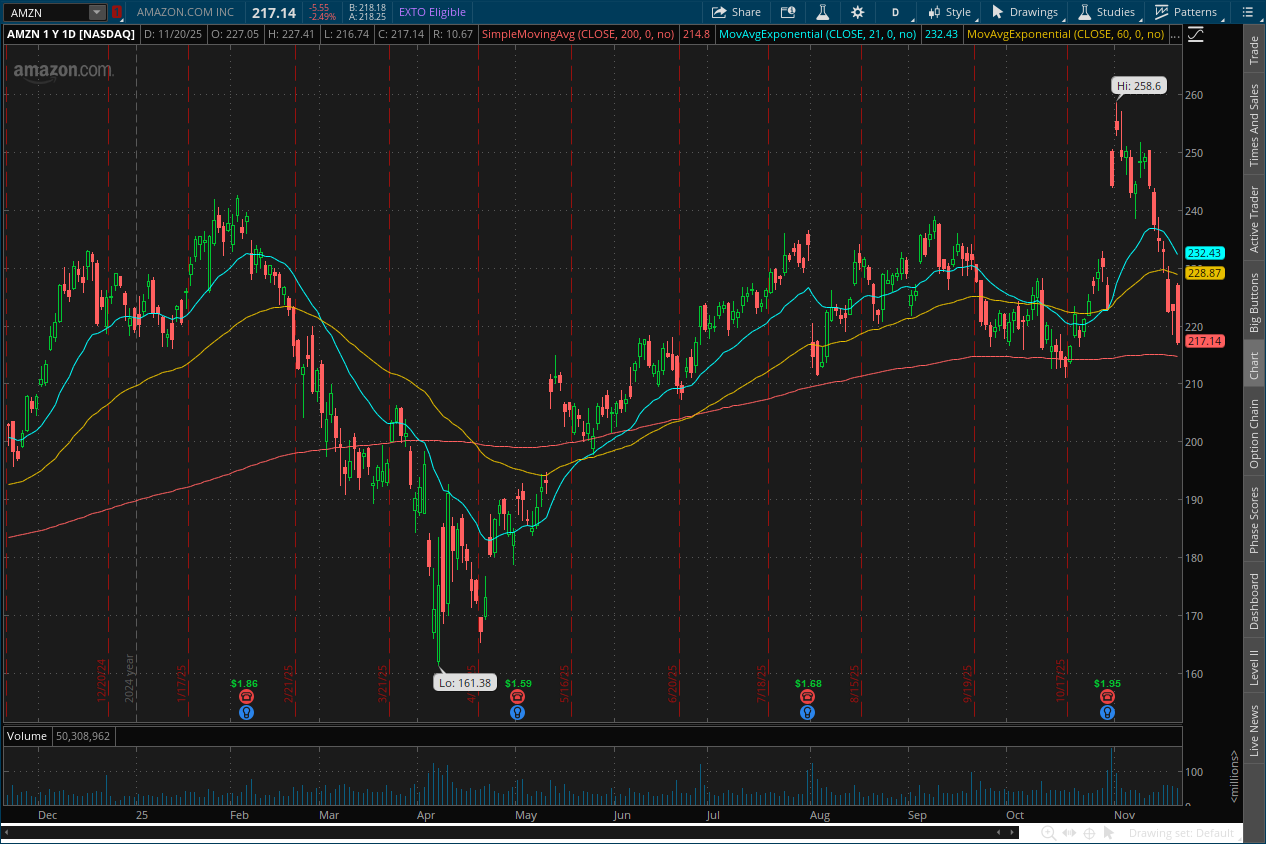The image size is (1266, 844).
Task: Open the Level II side tab
Action: pos(1254,667)
